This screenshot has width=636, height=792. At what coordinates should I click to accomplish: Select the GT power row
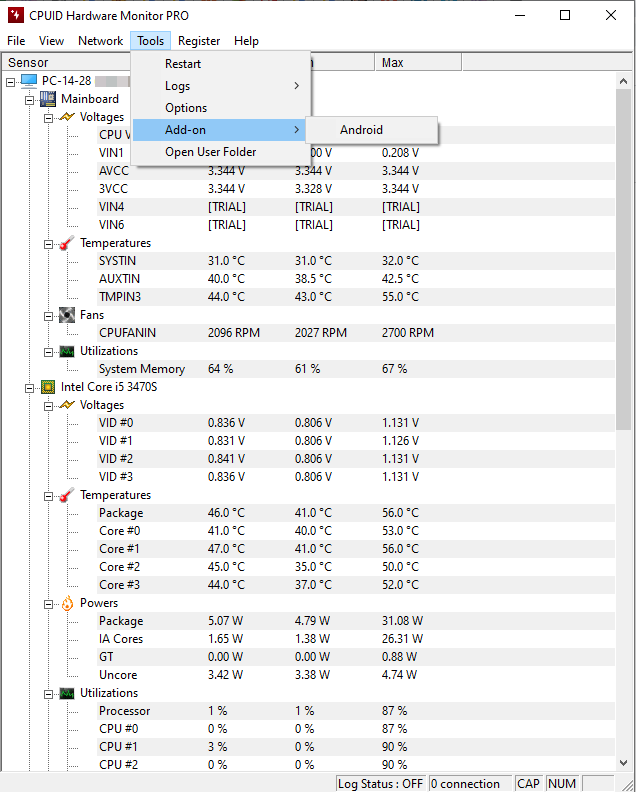point(356,657)
